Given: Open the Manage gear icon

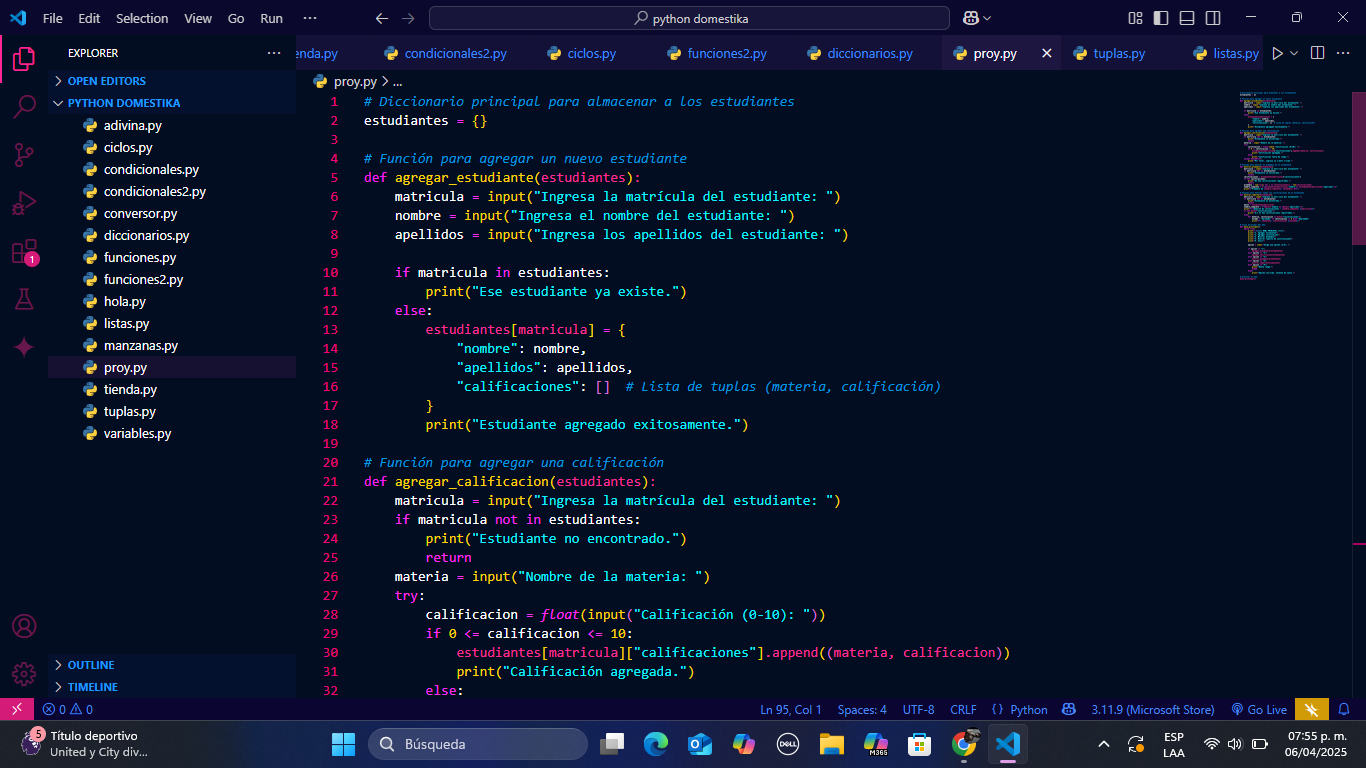Looking at the screenshot, I should pos(24,674).
